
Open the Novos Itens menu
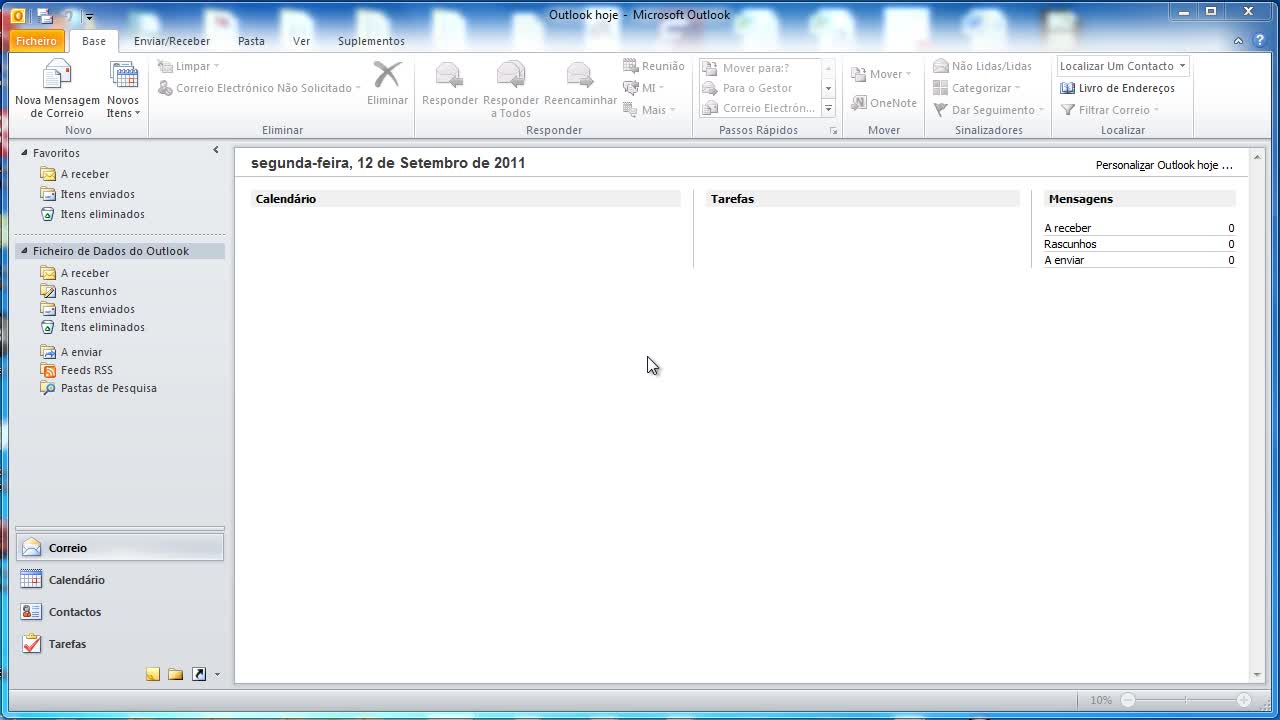click(x=123, y=89)
